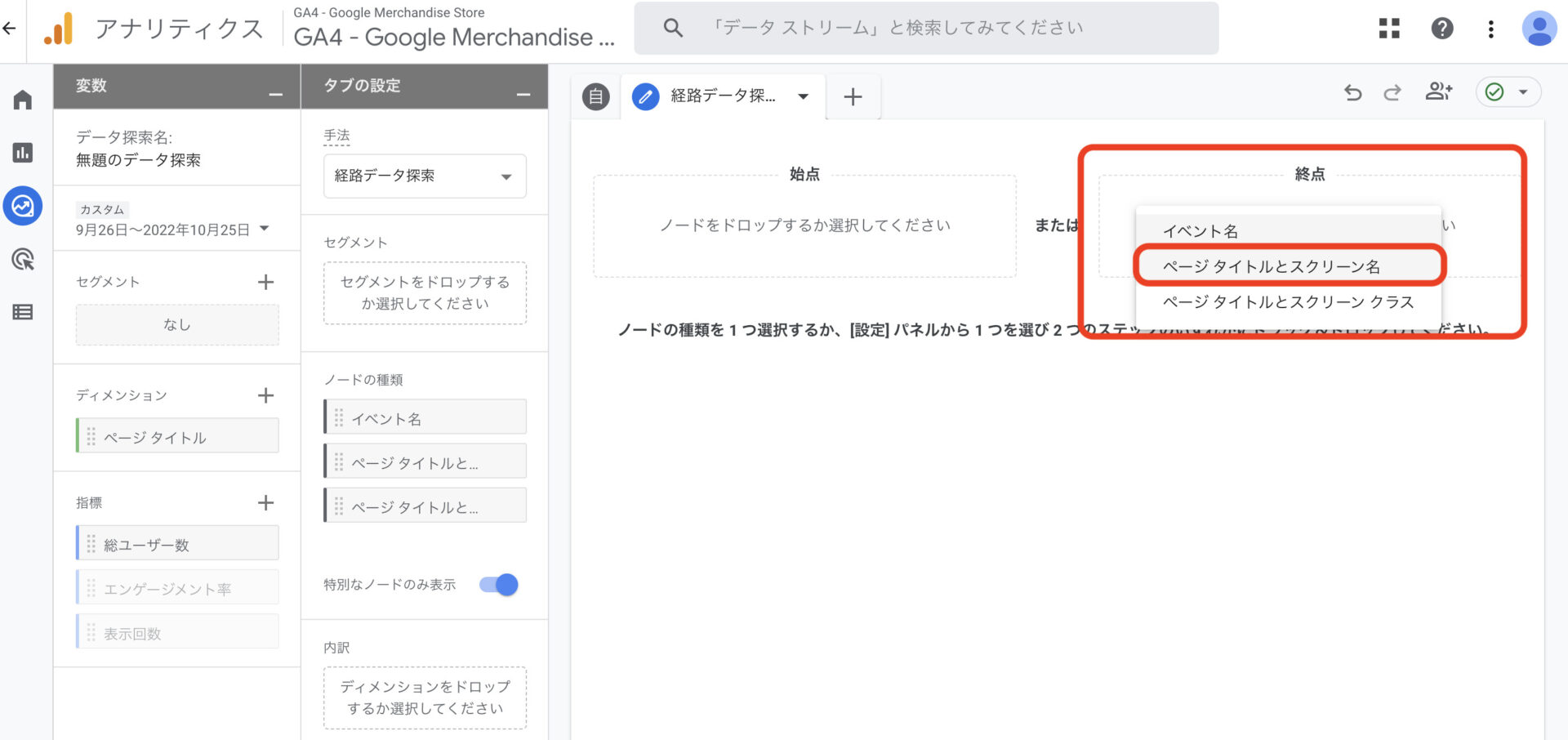Image resolution: width=1568 pixels, height=740 pixels.
Task: Switch to the 経路データ探... tab
Action: tap(723, 96)
